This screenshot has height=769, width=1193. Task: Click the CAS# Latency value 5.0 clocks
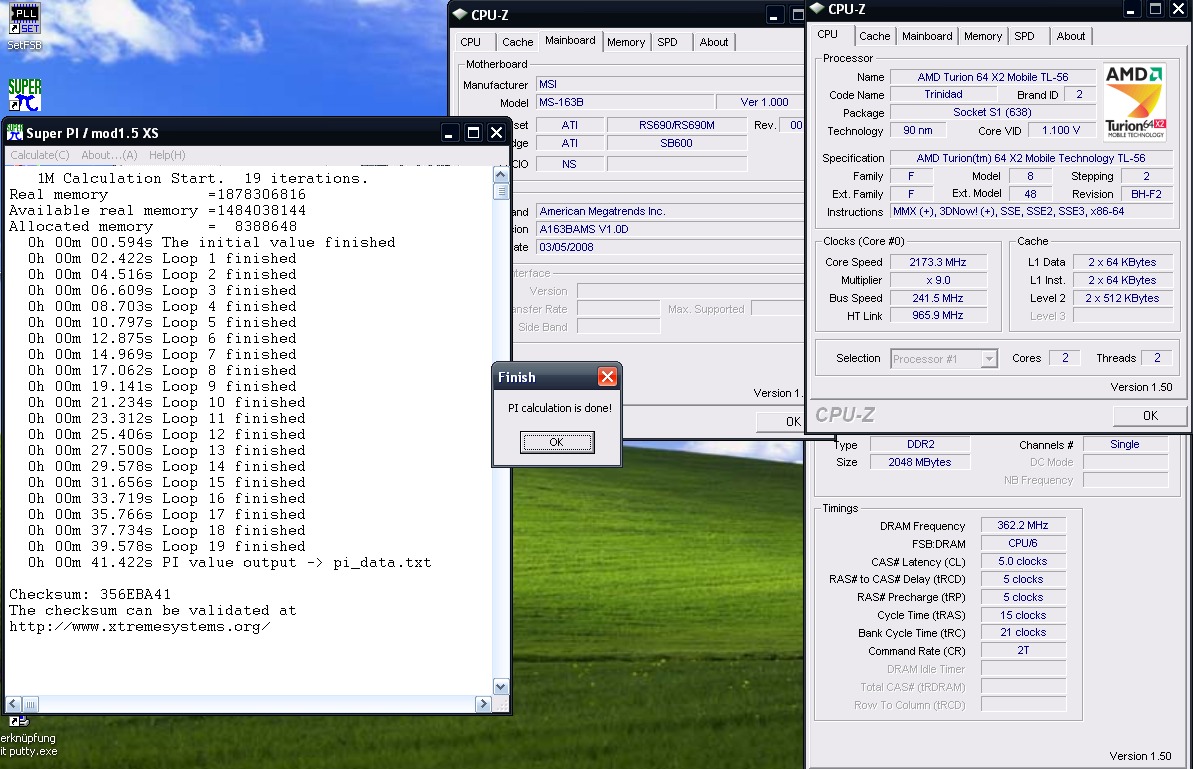pos(1023,561)
